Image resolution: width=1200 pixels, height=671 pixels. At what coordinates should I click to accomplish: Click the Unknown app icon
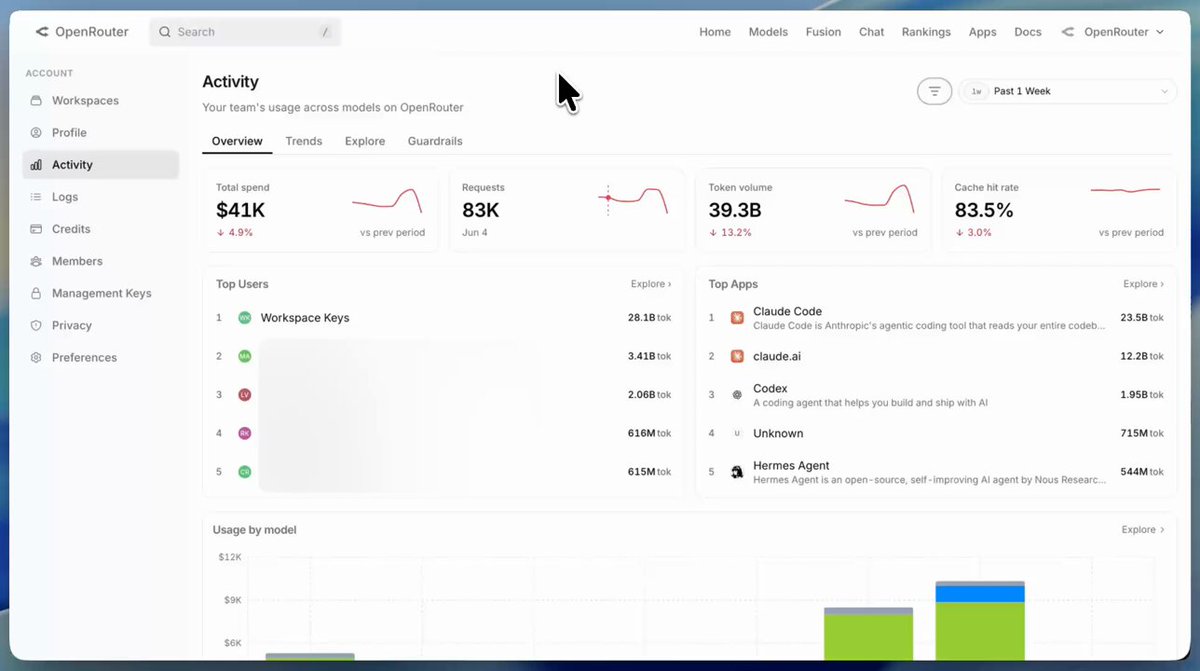[737, 433]
